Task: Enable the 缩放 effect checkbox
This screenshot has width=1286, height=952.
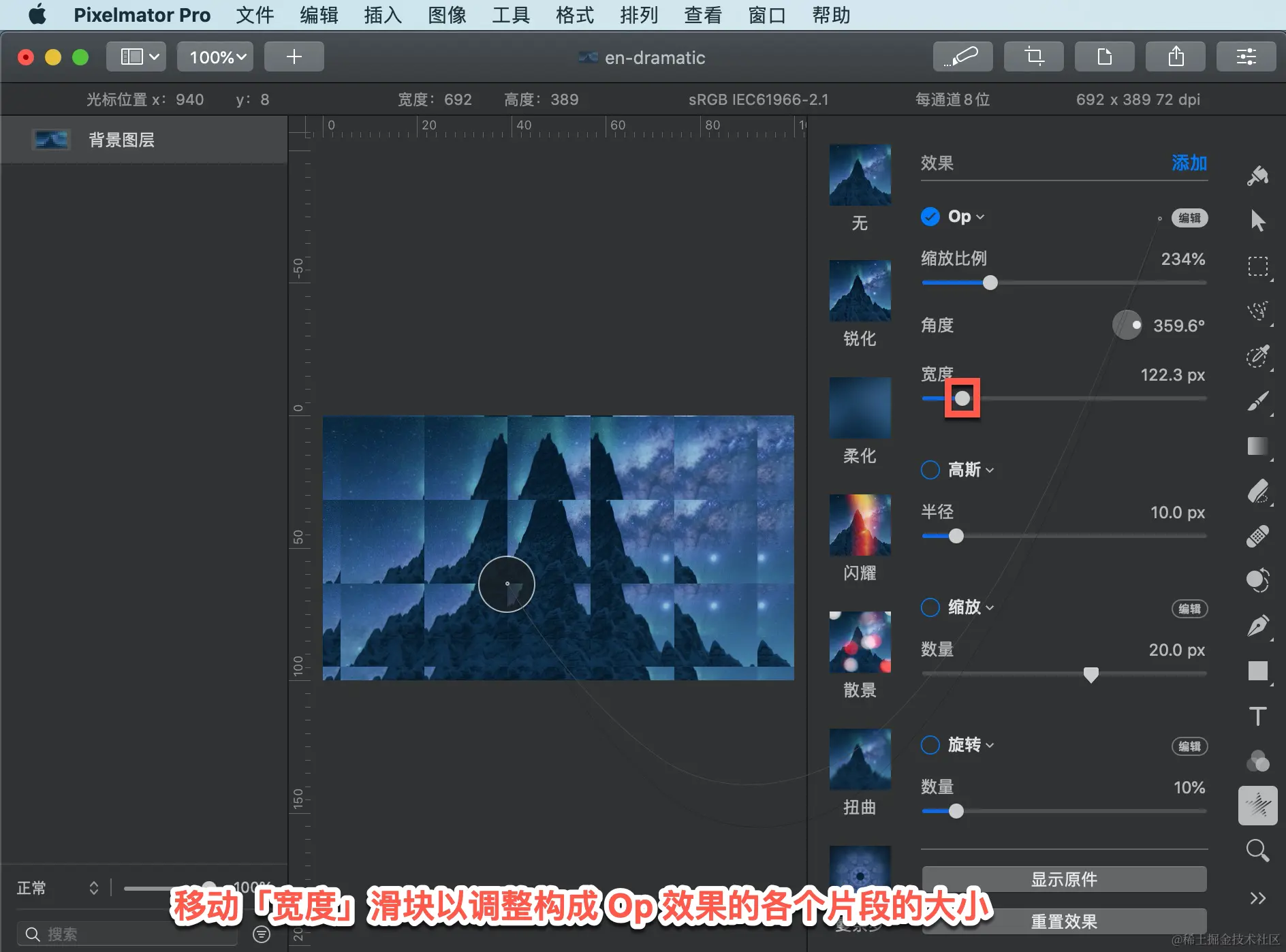Action: click(930, 607)
